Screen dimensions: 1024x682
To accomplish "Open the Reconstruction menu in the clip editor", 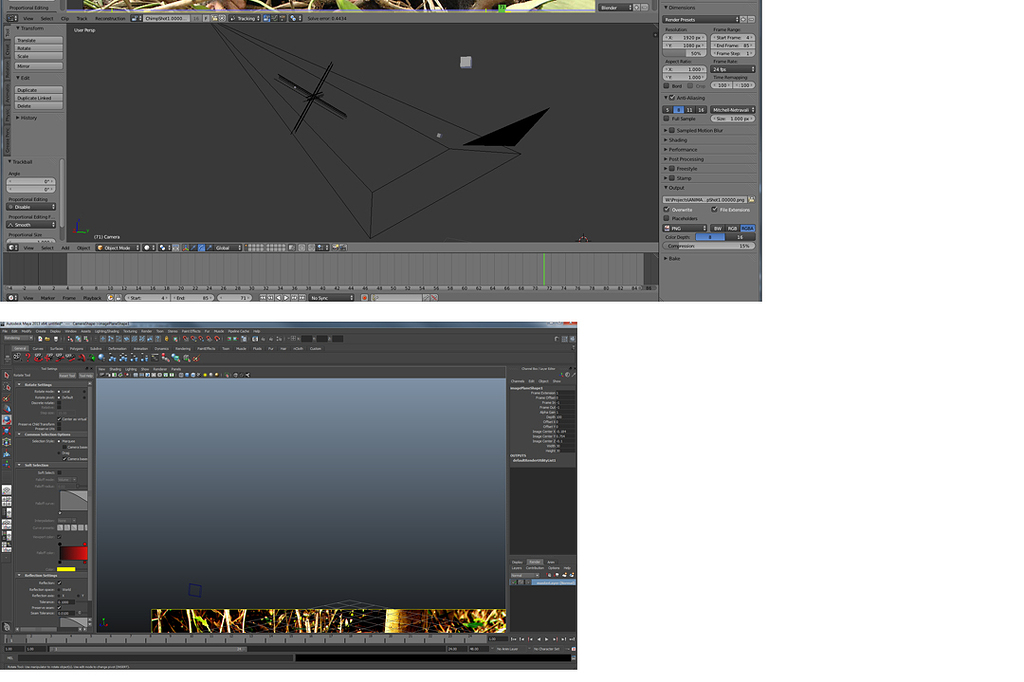I will tap(110, 18).
